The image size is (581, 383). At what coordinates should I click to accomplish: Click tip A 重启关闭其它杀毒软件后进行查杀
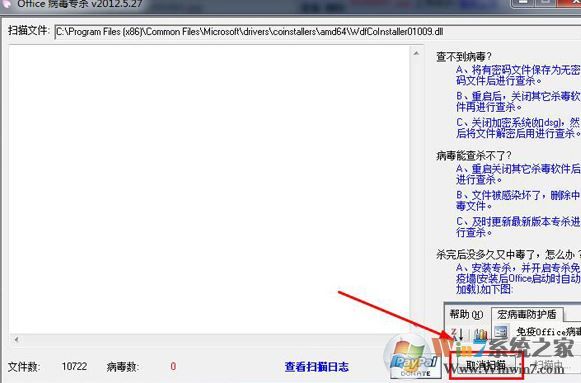tap(518, 174)
